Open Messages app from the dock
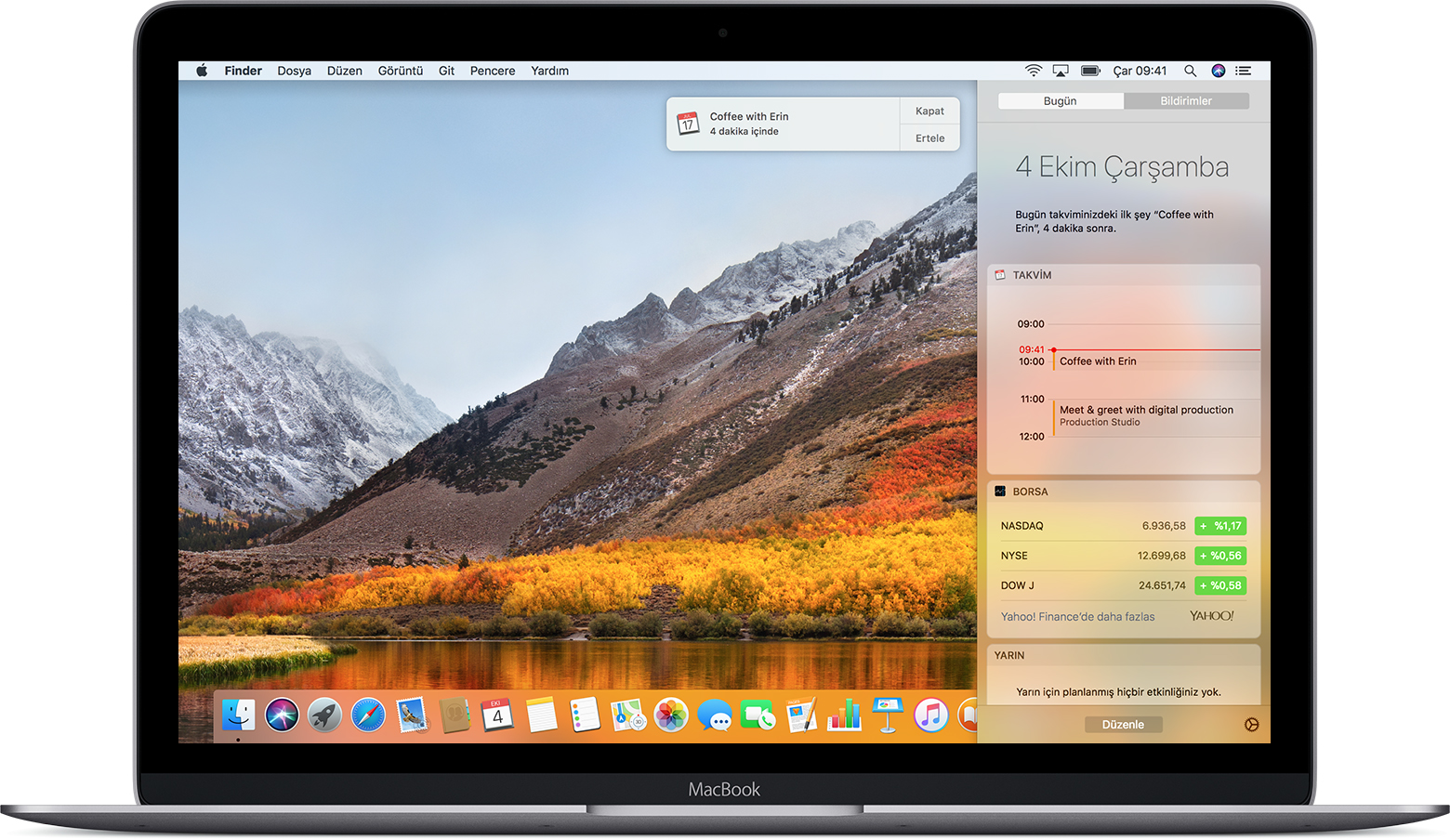This screenshot has width=1450, height=840. click(x=715, y=716)
